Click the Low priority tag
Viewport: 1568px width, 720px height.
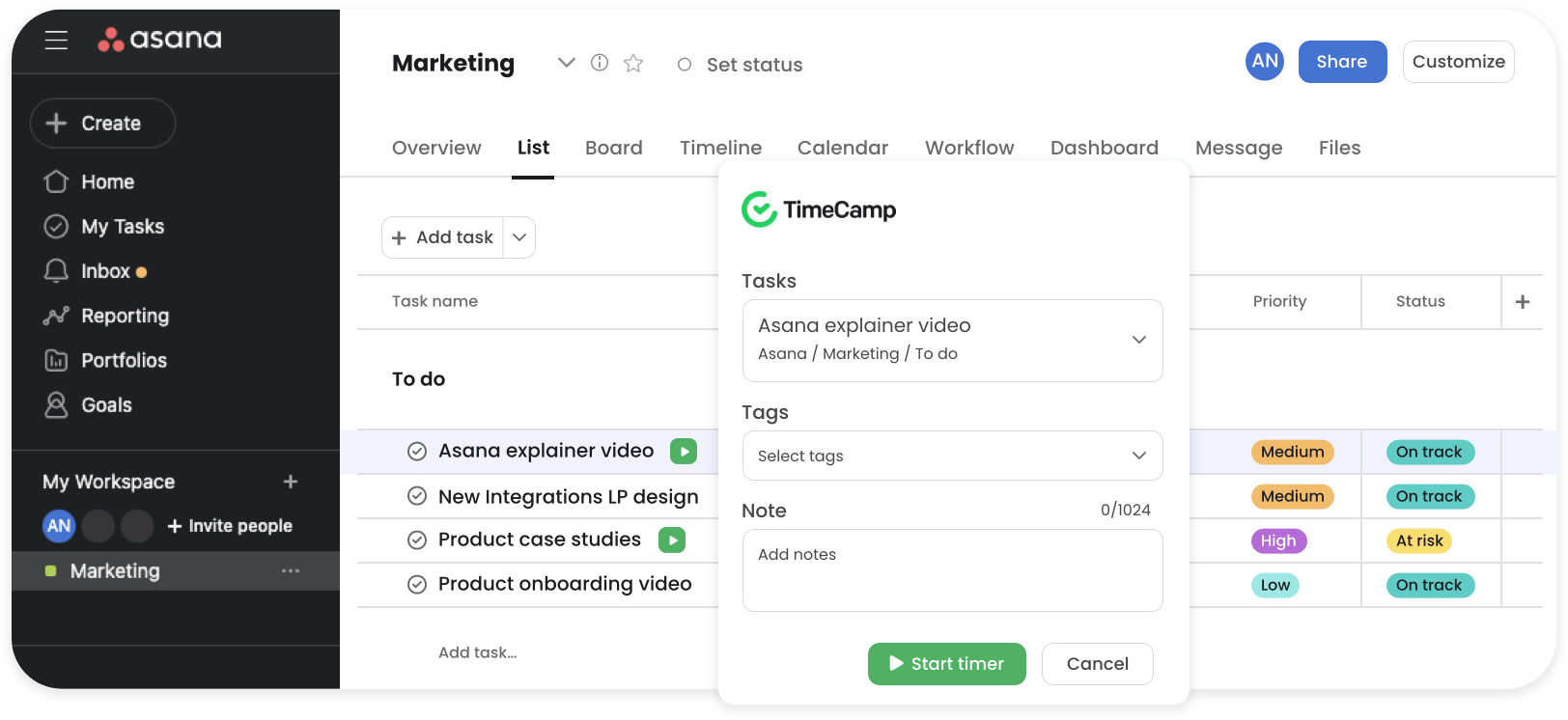point(1275,585)
